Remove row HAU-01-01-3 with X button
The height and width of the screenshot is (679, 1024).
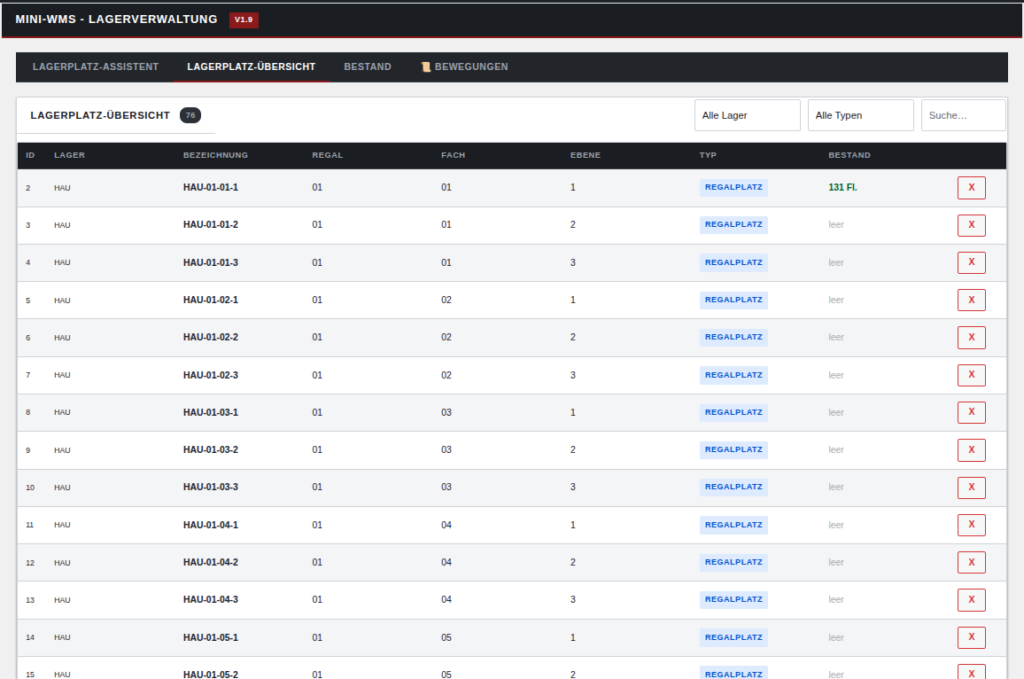pos(971,263)
